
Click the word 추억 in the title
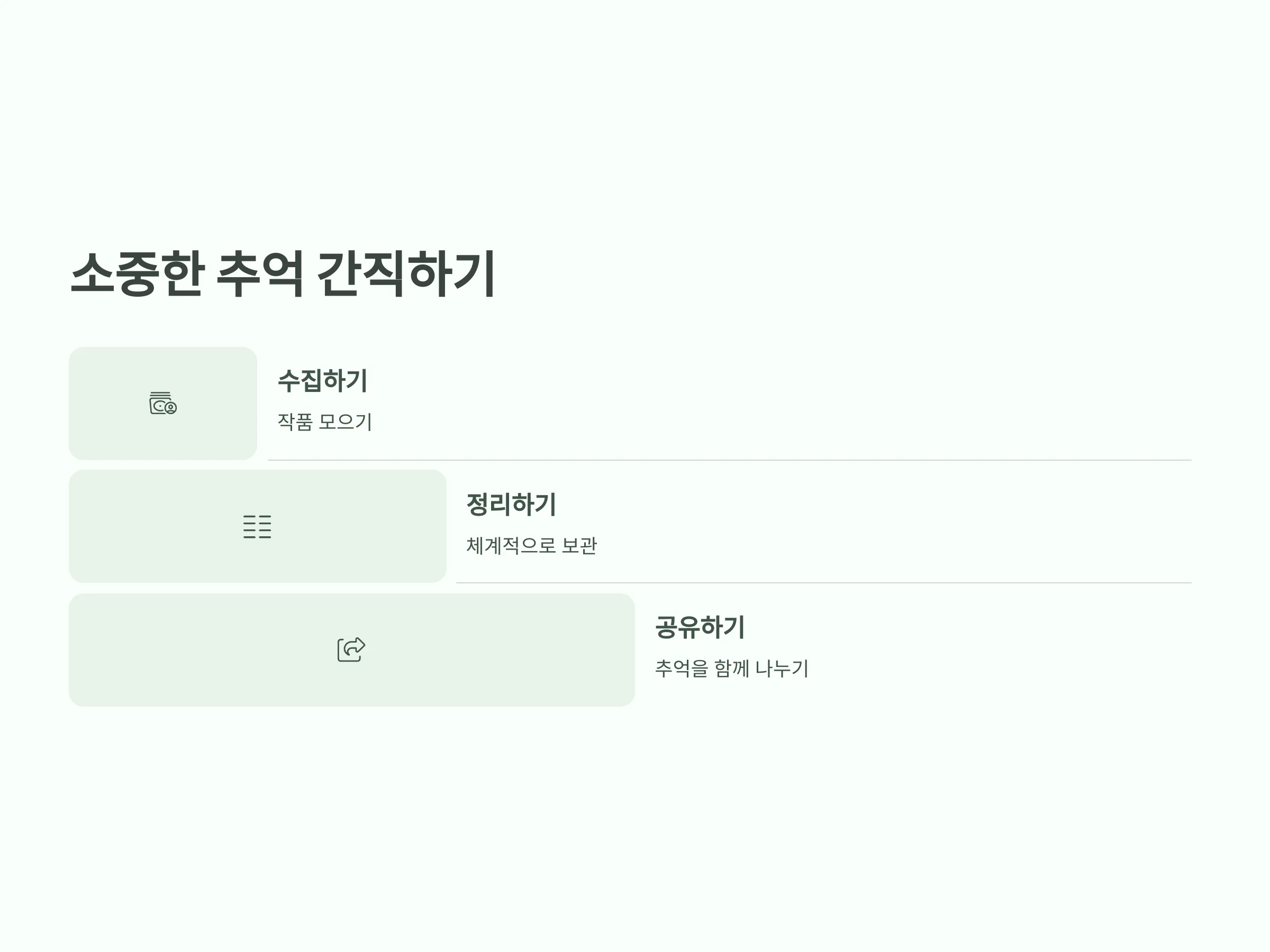(x=260, y=274)
